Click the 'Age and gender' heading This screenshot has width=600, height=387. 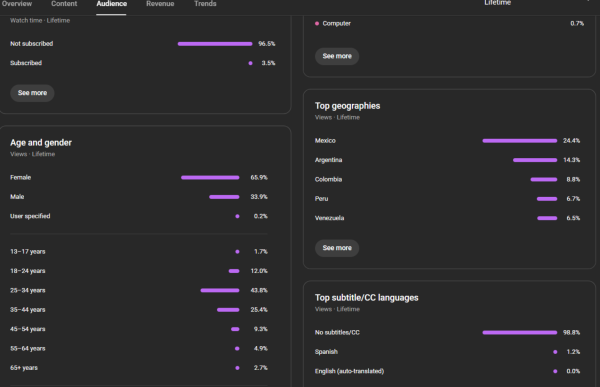[41, 143]
